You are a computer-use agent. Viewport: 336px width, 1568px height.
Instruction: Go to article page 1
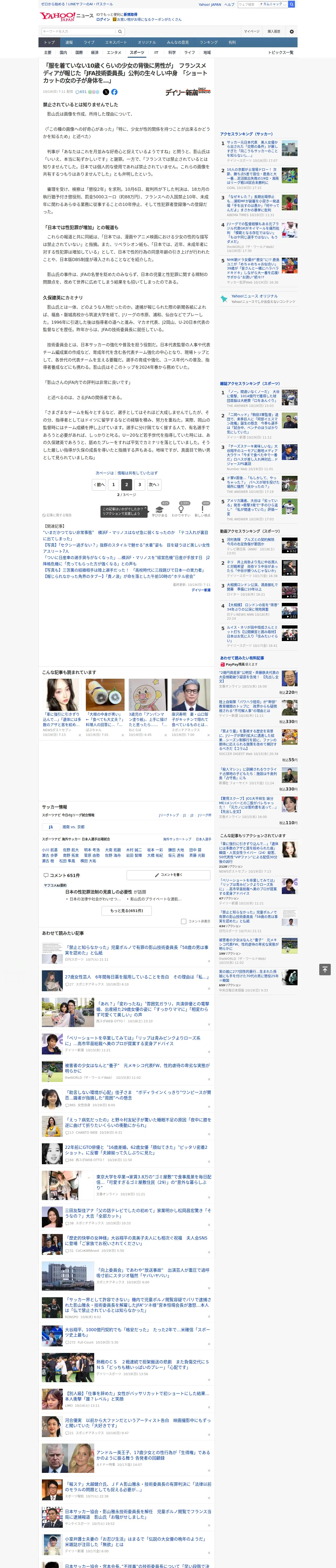113,485
